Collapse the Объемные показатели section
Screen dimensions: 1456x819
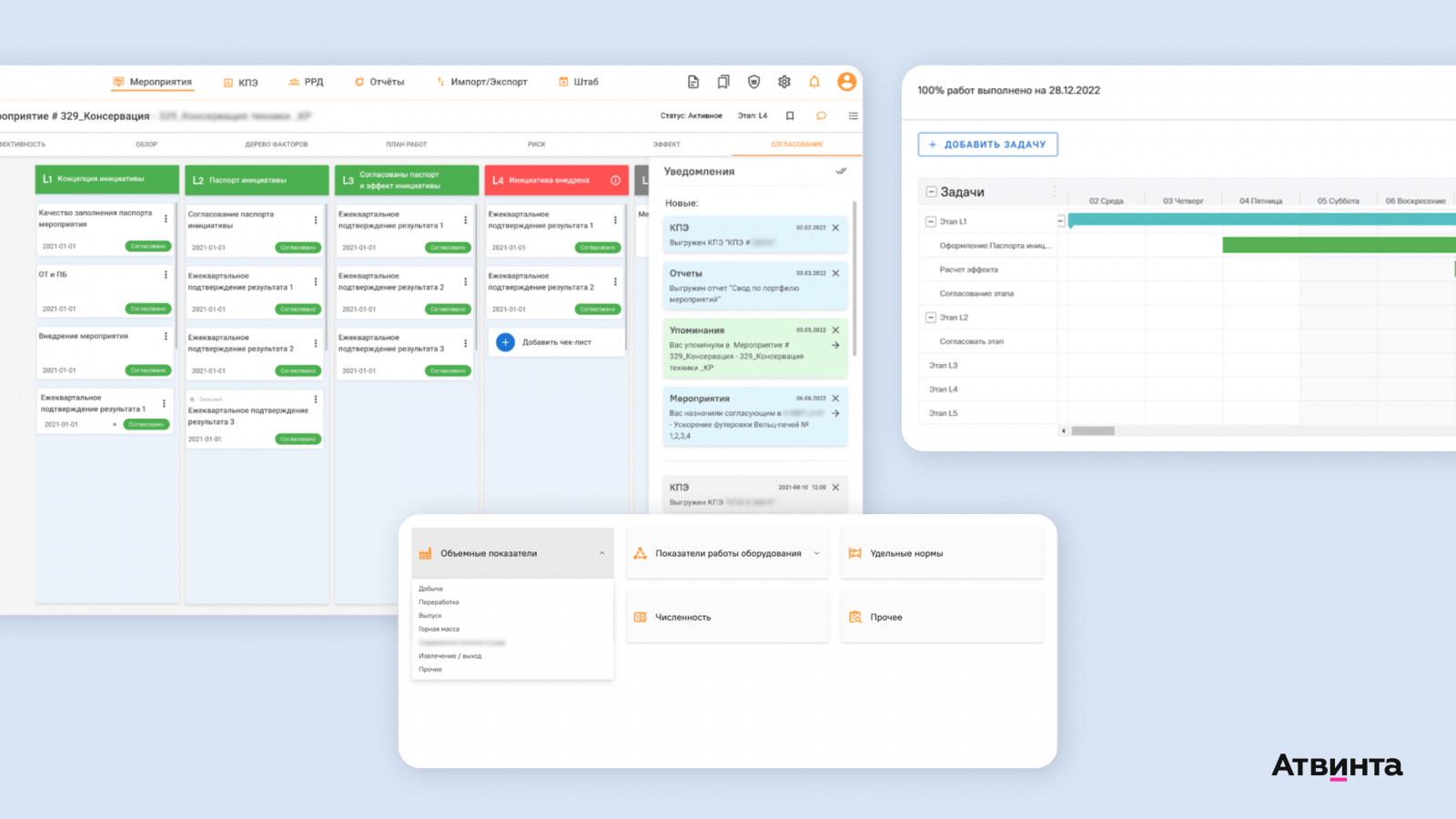[602, 553]
